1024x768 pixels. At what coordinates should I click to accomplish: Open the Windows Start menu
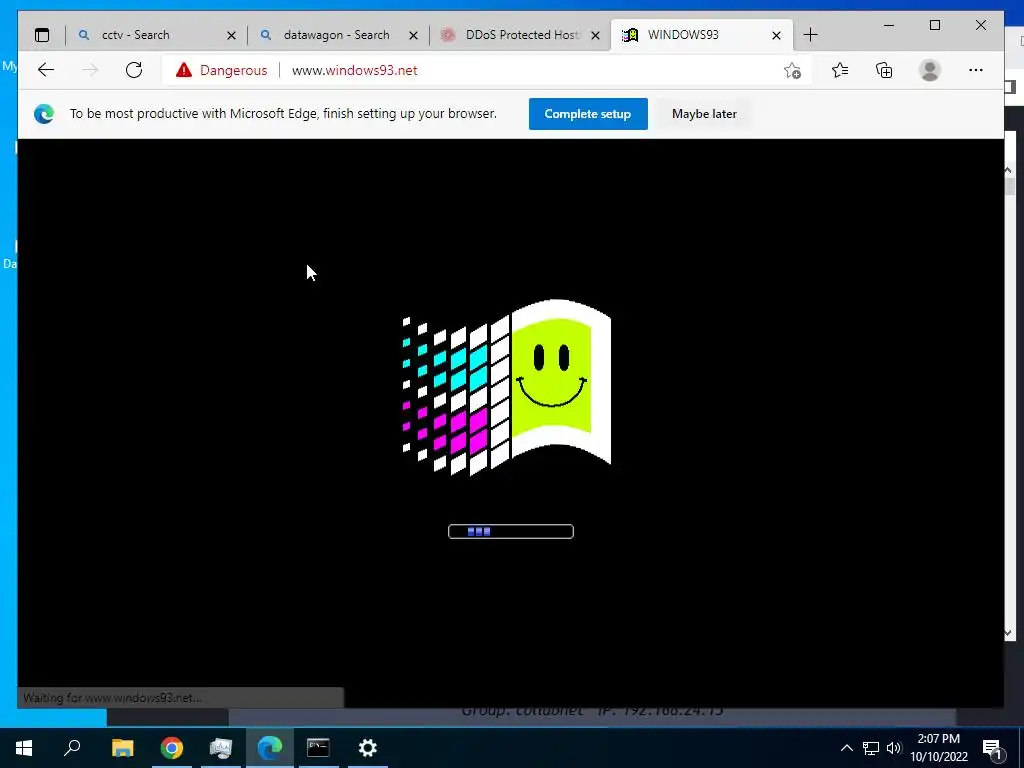pos(24,748)
